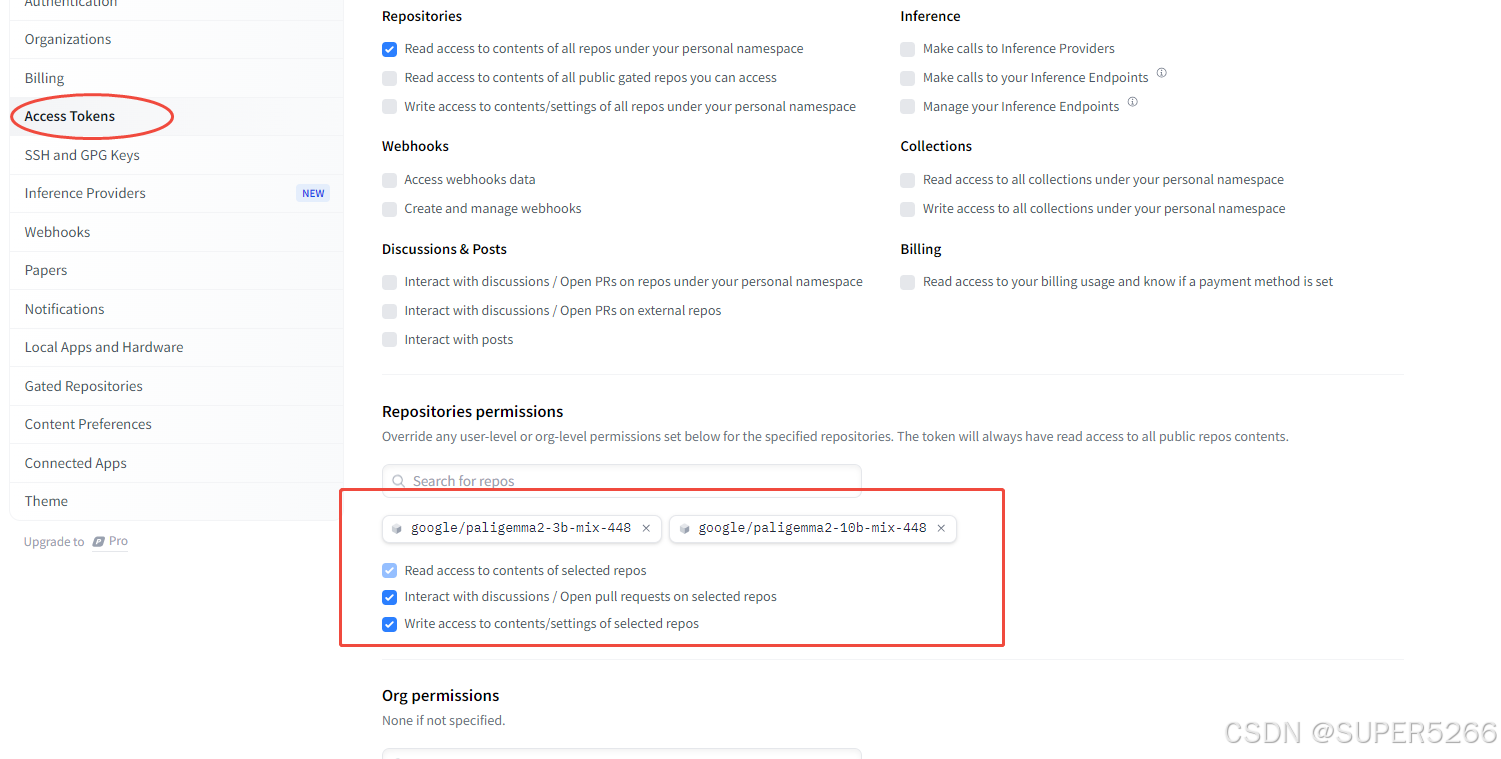Click the info icon after "Make calls to your Inference Endpoints"
1501x759 pixels.
pyautogui.click(x=1161, y=72)
